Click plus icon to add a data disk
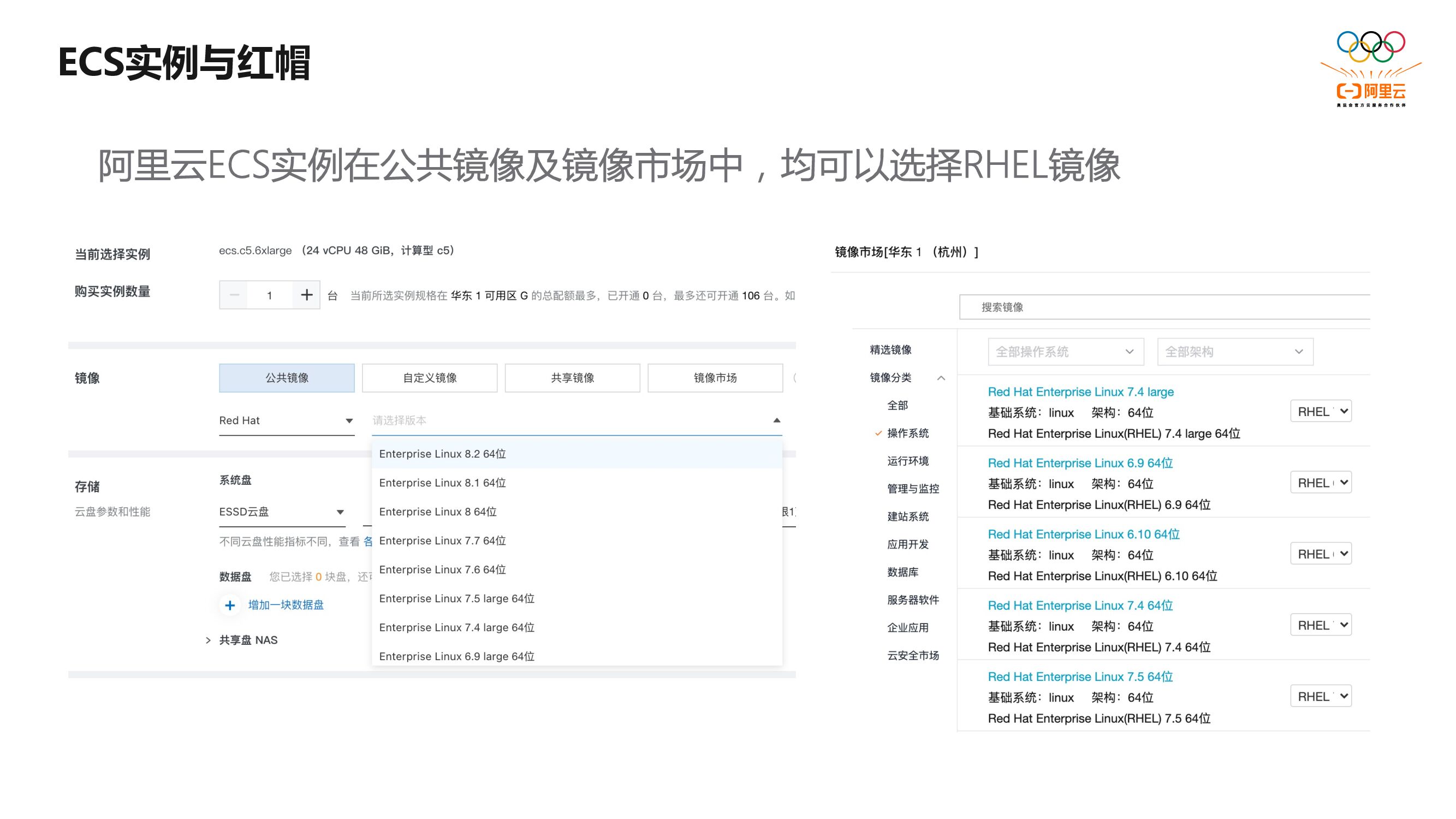Viewport: 1456px width, 819px height. (229, 606)
